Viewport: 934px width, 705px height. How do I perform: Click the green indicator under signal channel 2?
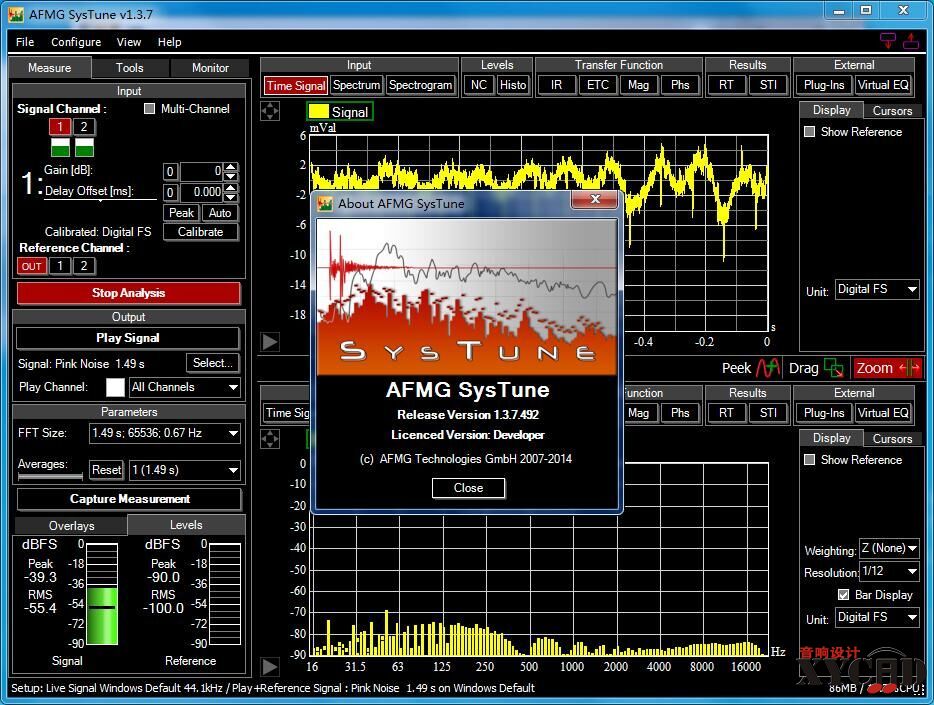click(84, 147)
